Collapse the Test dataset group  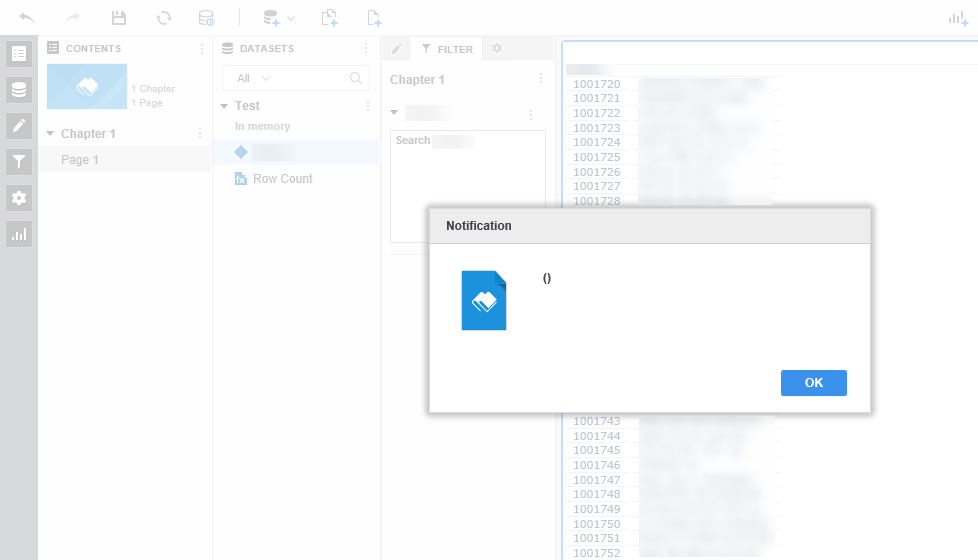(224, 106)
